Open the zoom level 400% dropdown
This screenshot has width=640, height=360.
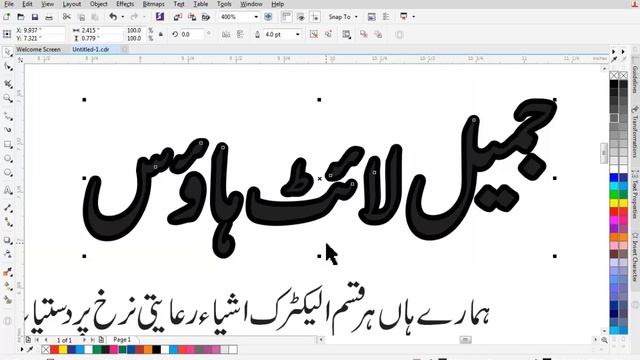[x=256, y=17]
